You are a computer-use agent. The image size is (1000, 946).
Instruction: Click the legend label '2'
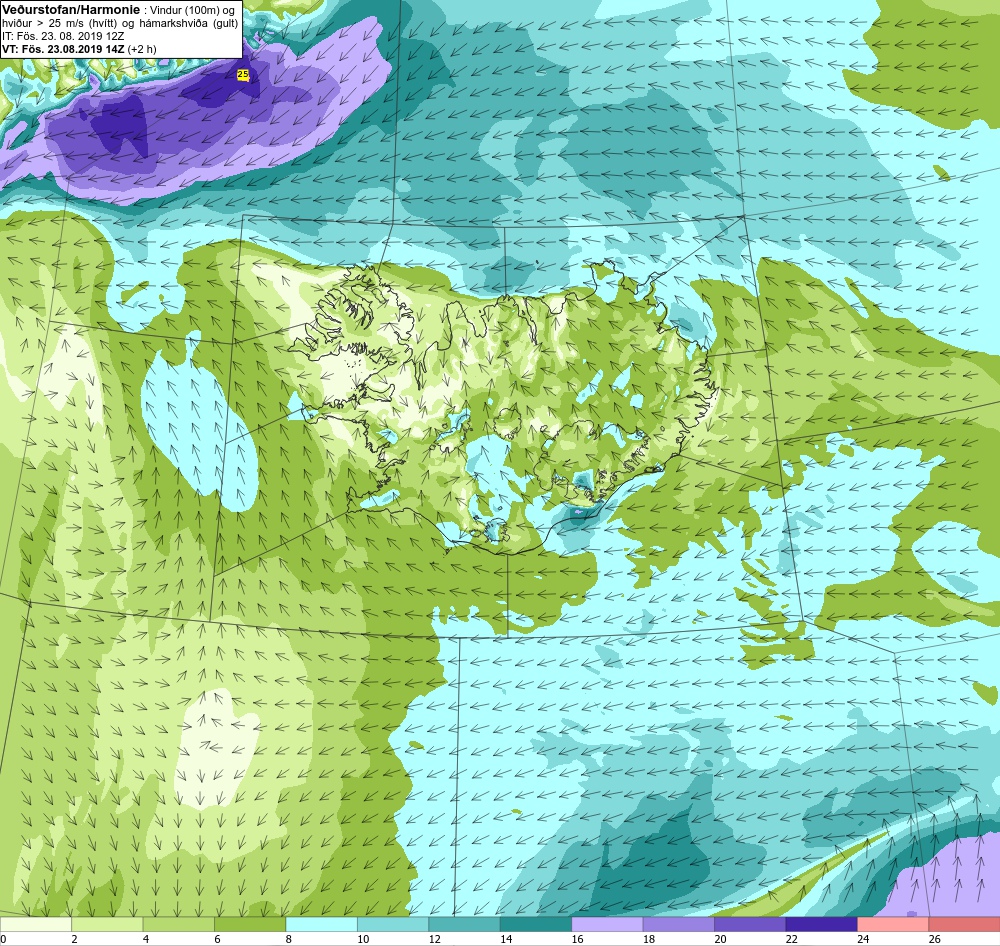pos(75,939)
